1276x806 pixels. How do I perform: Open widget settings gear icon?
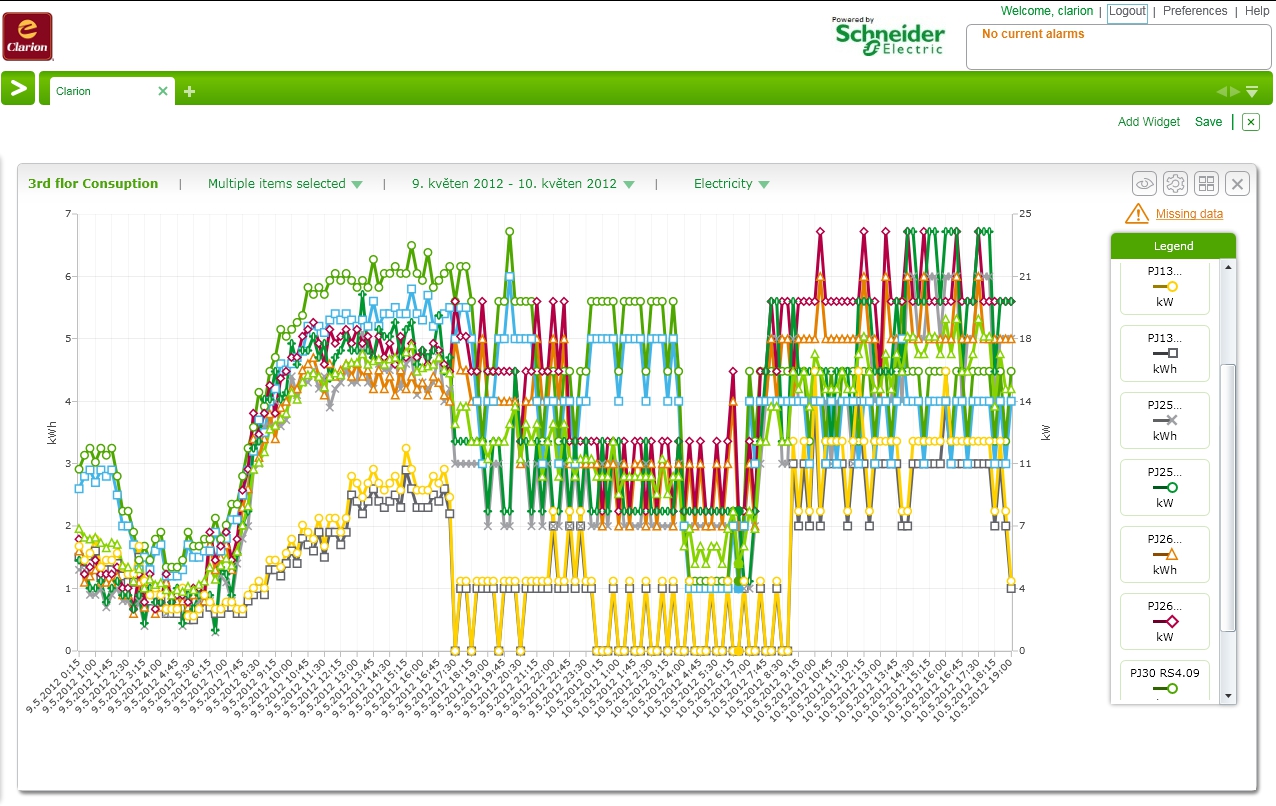1175,184
